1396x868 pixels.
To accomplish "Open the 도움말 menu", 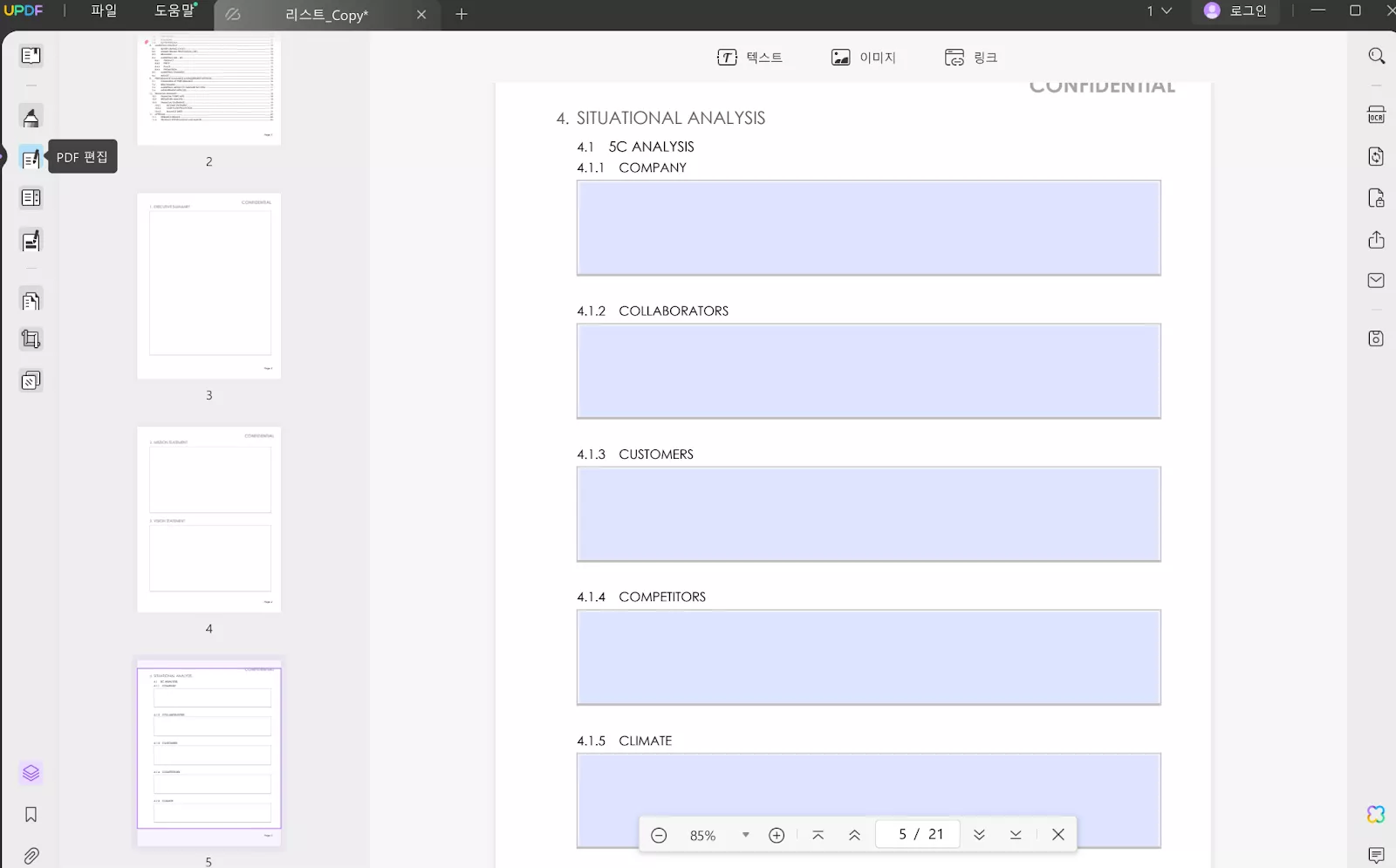I will pyautogui.click(x=174, y=11).
